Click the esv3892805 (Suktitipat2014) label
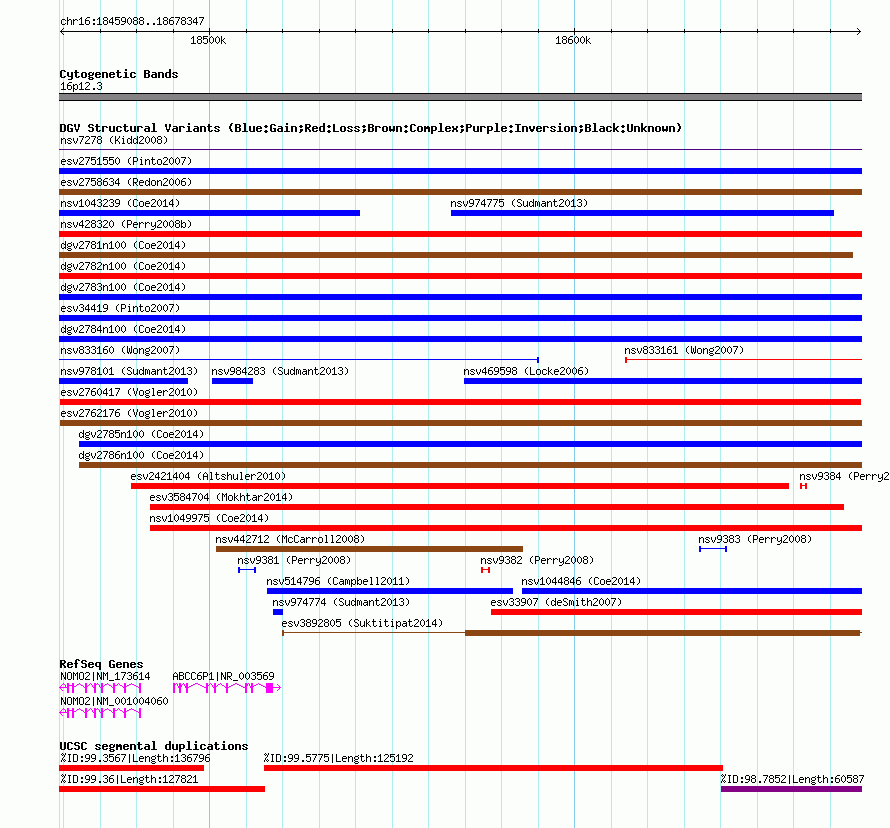 pos(362,623)
